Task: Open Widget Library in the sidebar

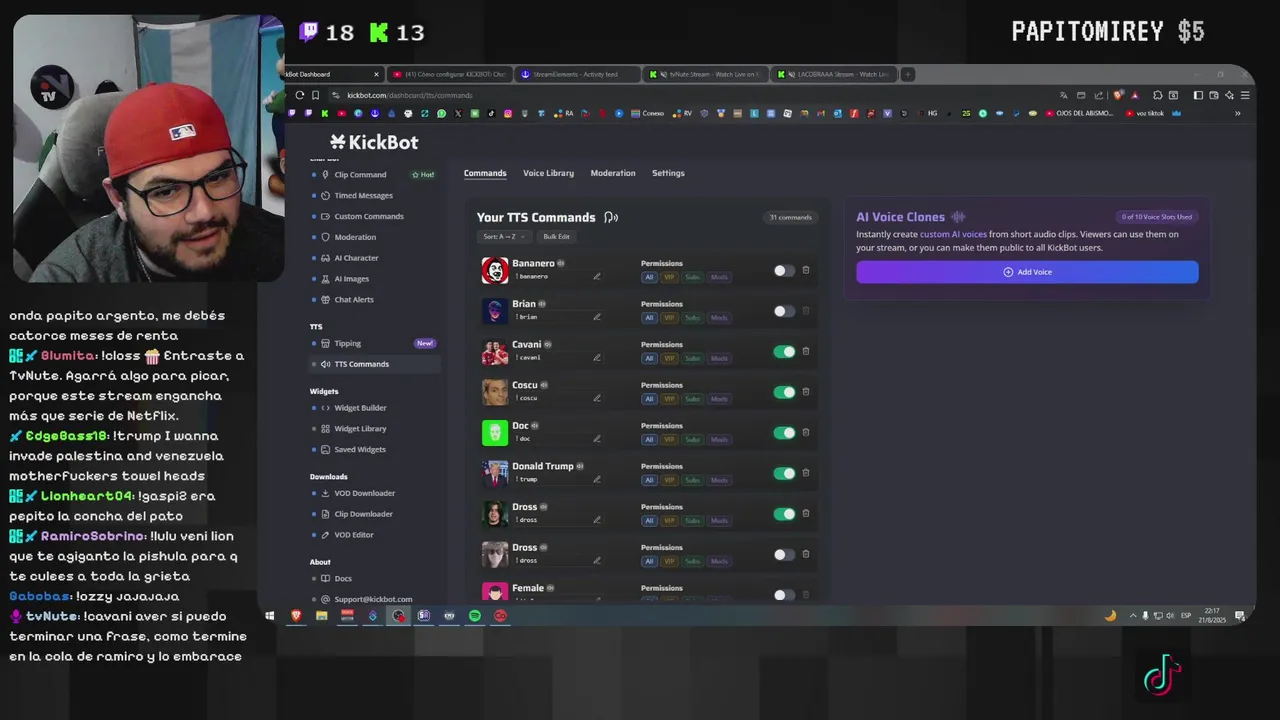Action: (x=360, y=429)
